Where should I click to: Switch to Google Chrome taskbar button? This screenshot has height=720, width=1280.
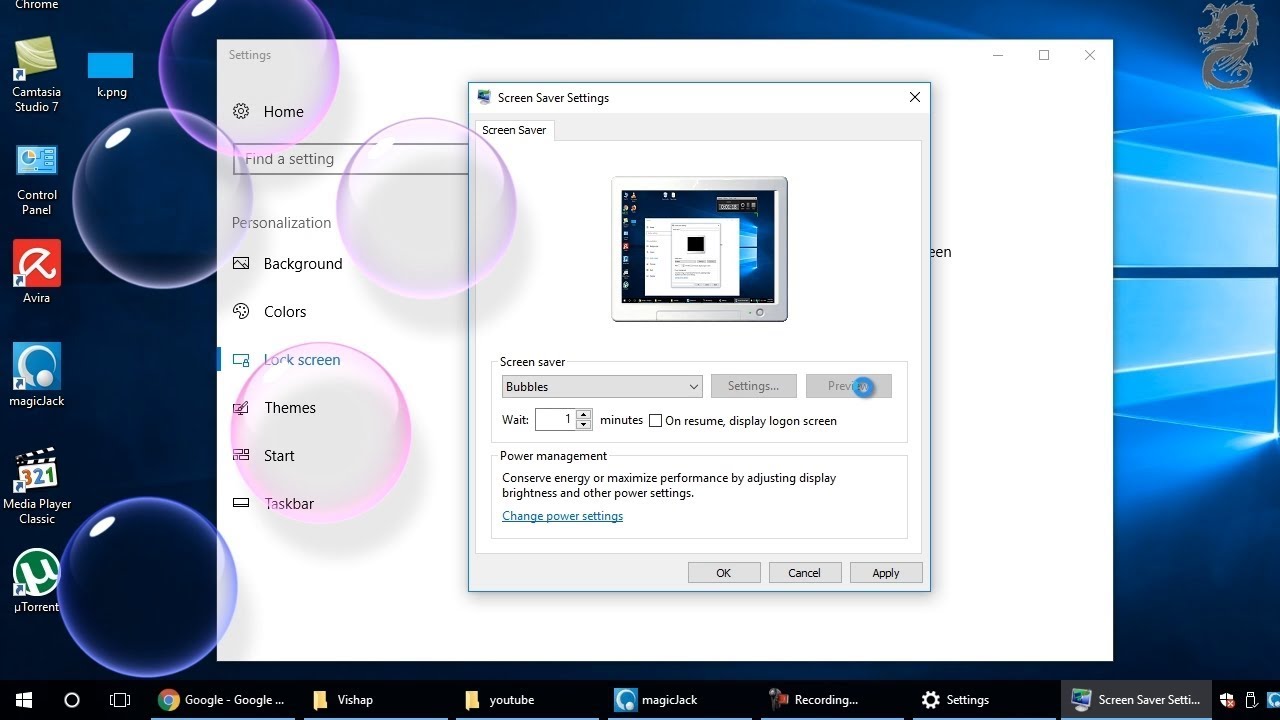click(223, 700)
